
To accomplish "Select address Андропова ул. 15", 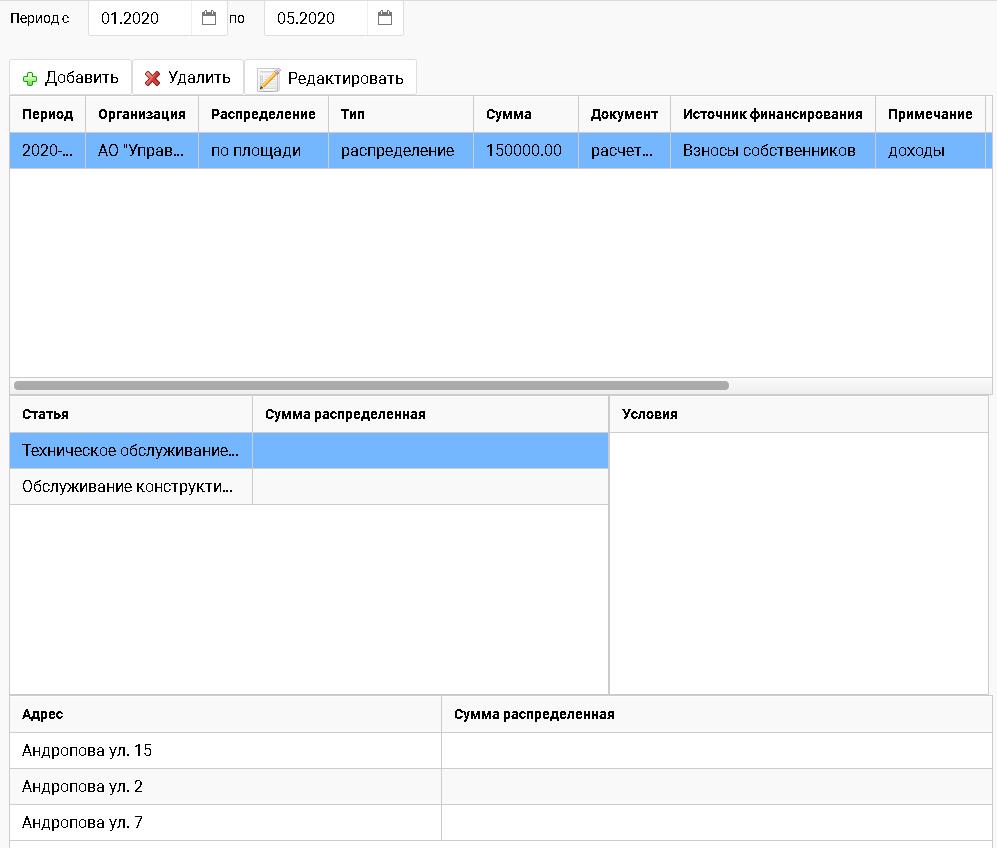I will (87, 751).
